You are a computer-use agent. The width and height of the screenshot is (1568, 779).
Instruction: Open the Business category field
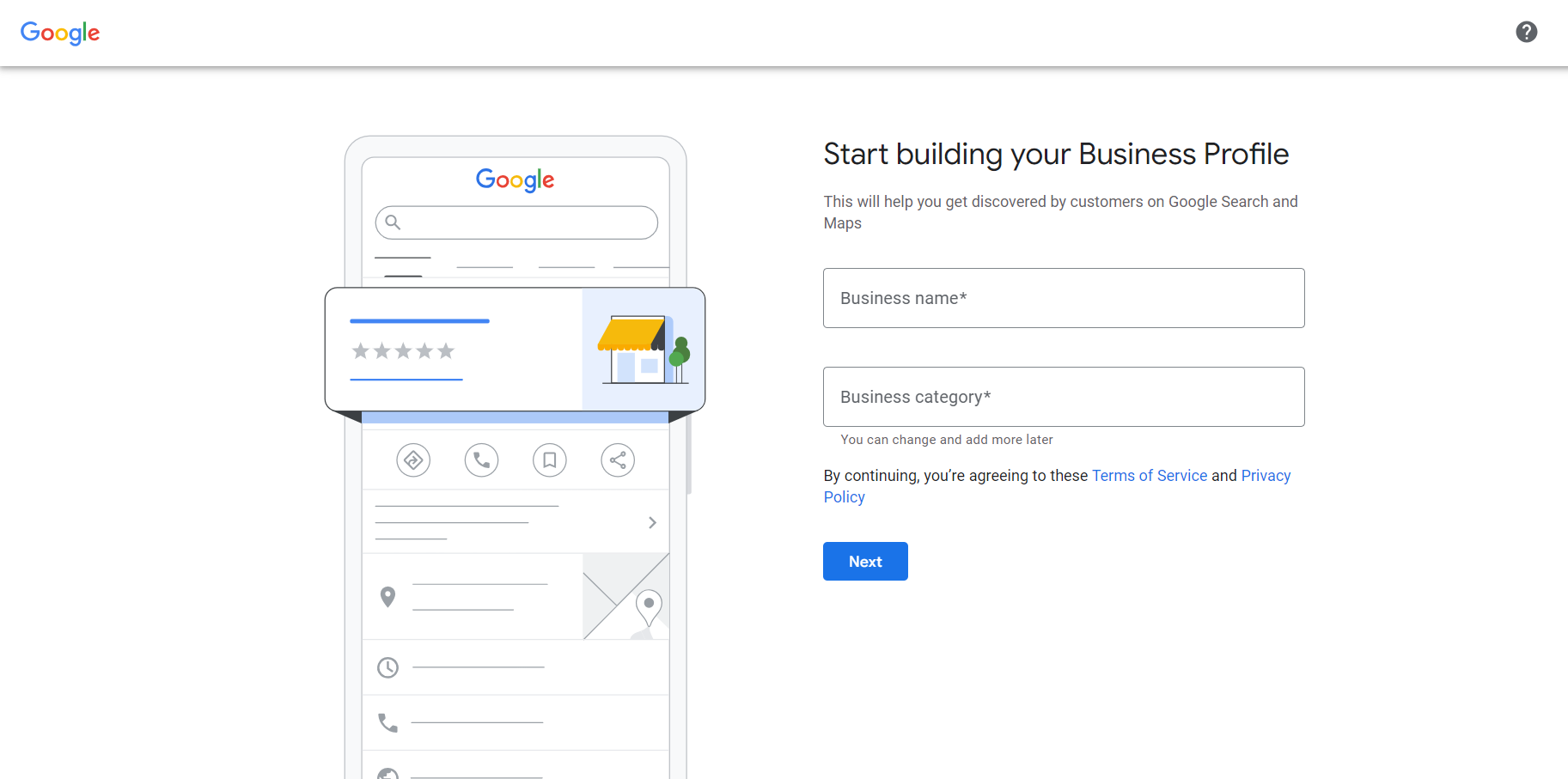click(x=1064, y=397)
